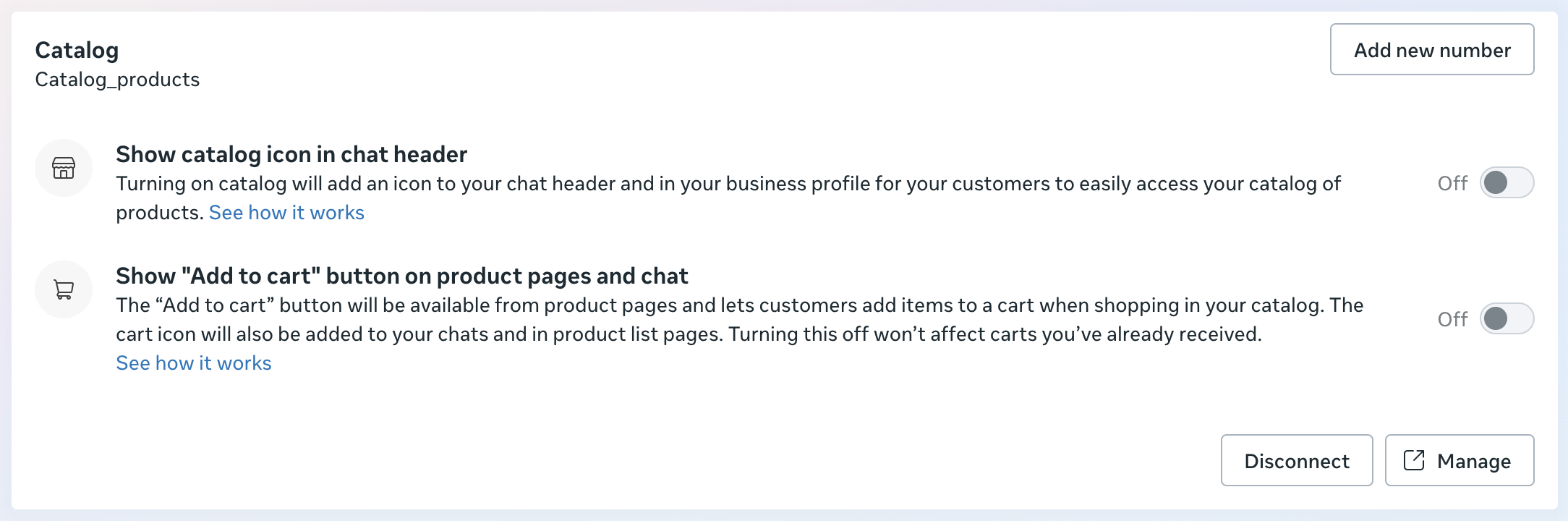Click the Disconnect button
The height and width of the screenshot is (521, 1568).
click(1297, 460)
